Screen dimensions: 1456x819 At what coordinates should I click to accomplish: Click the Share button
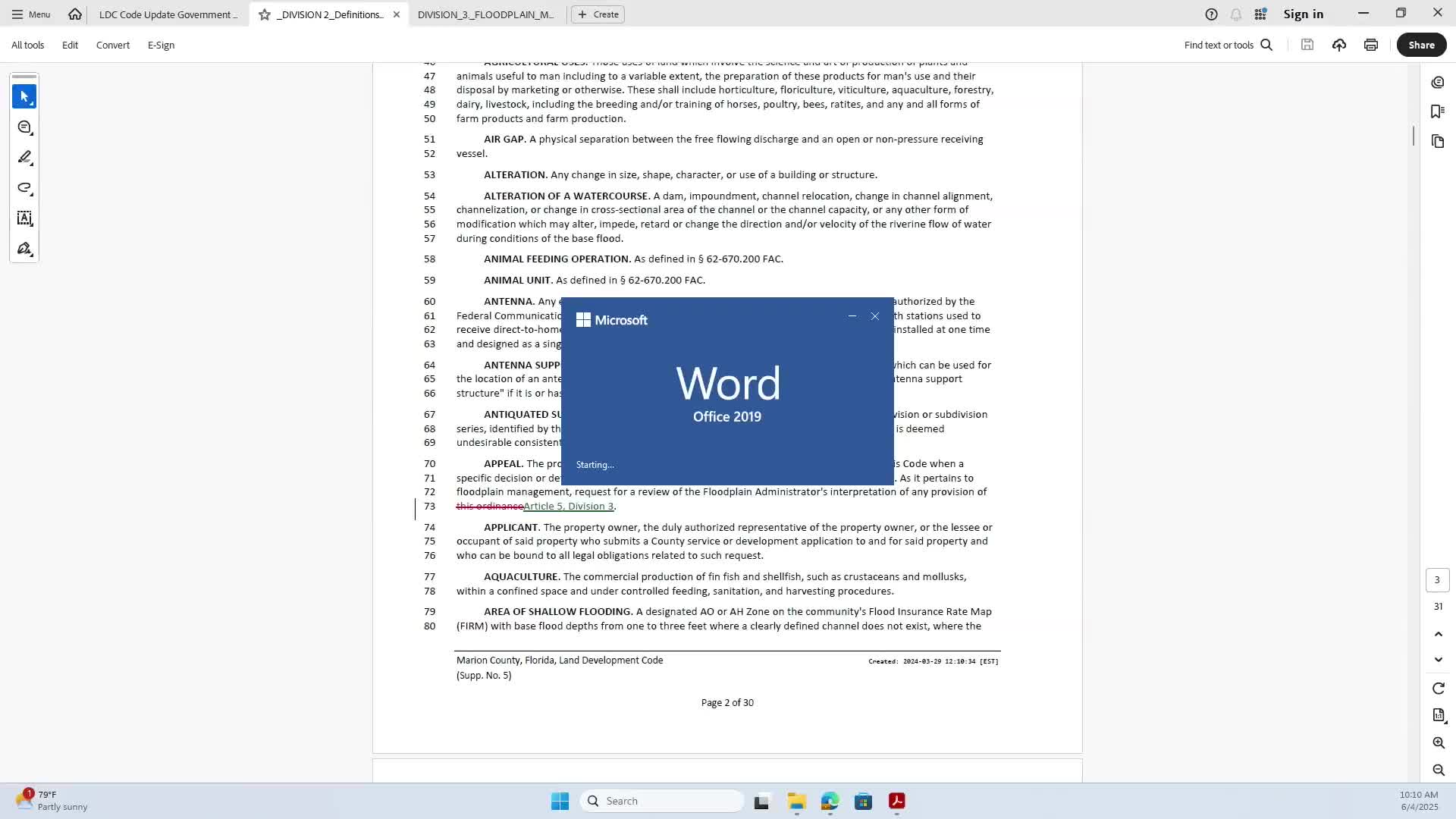coord(1420,45)
